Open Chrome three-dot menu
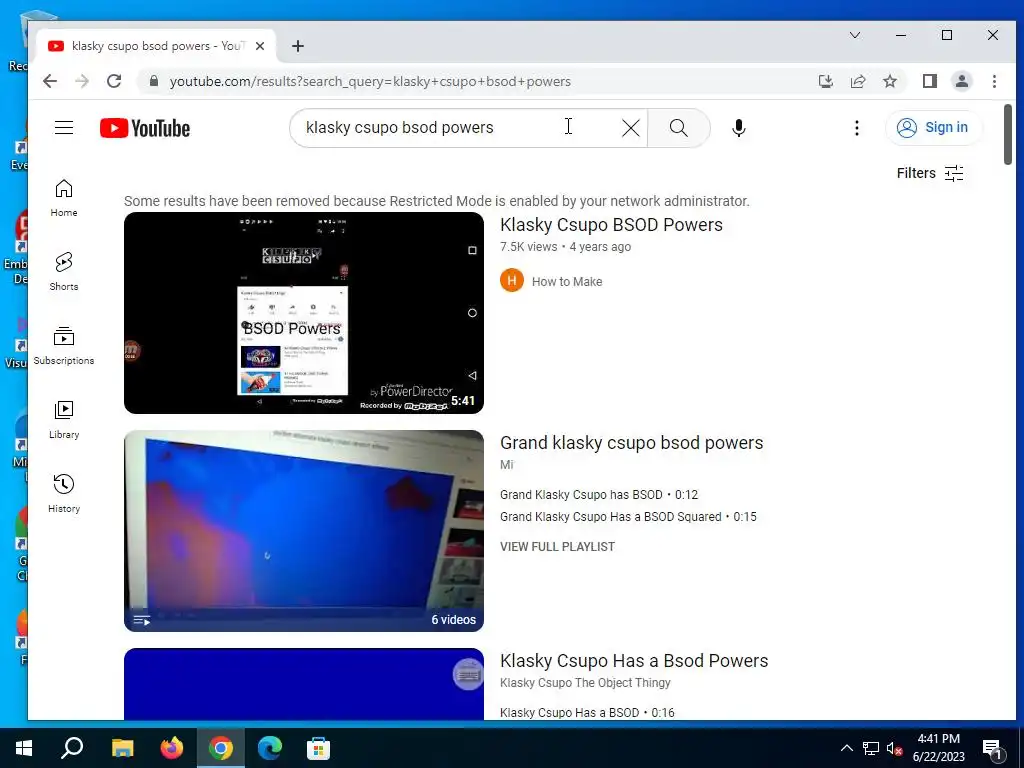 pos(994,81)
